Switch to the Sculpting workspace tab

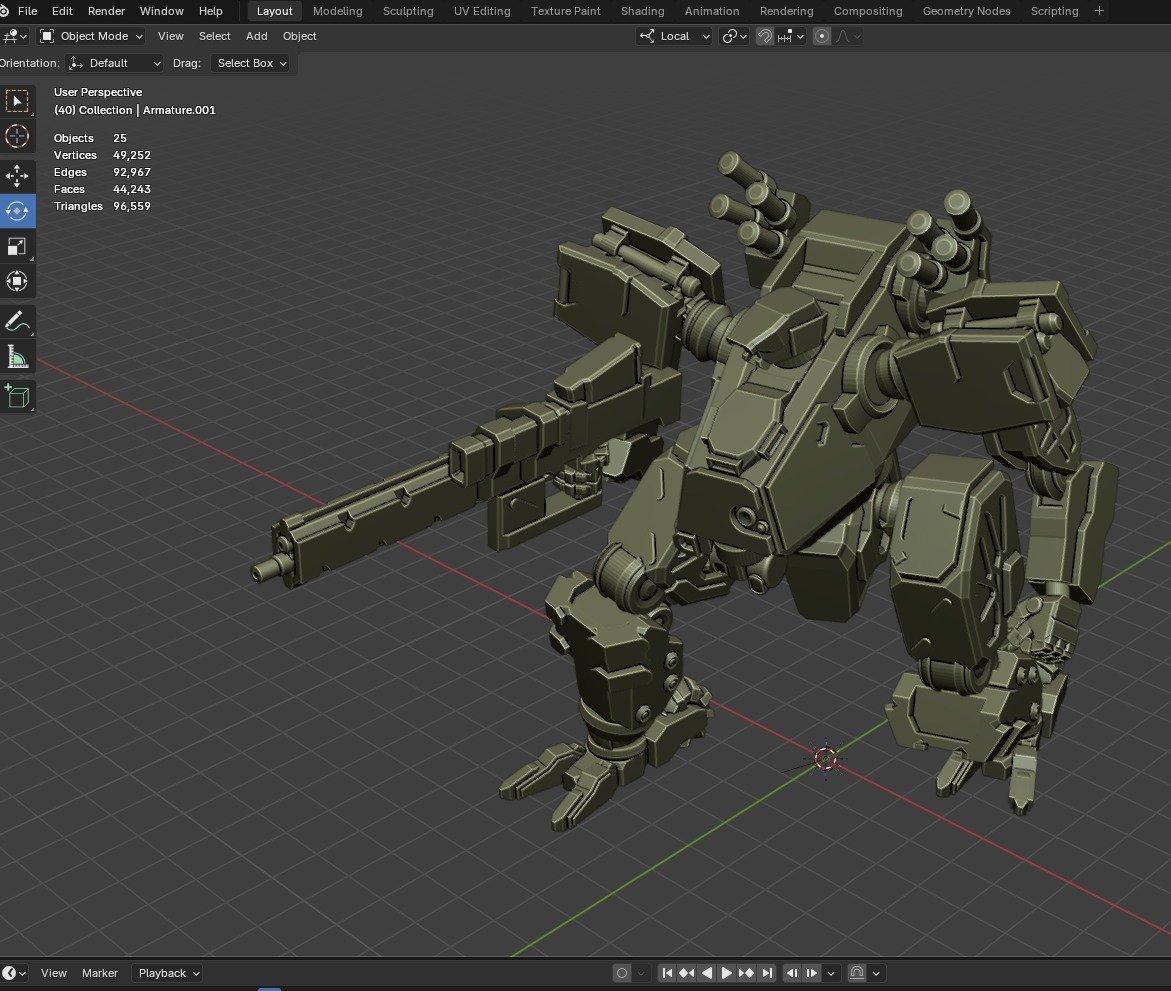coord(408,11)
